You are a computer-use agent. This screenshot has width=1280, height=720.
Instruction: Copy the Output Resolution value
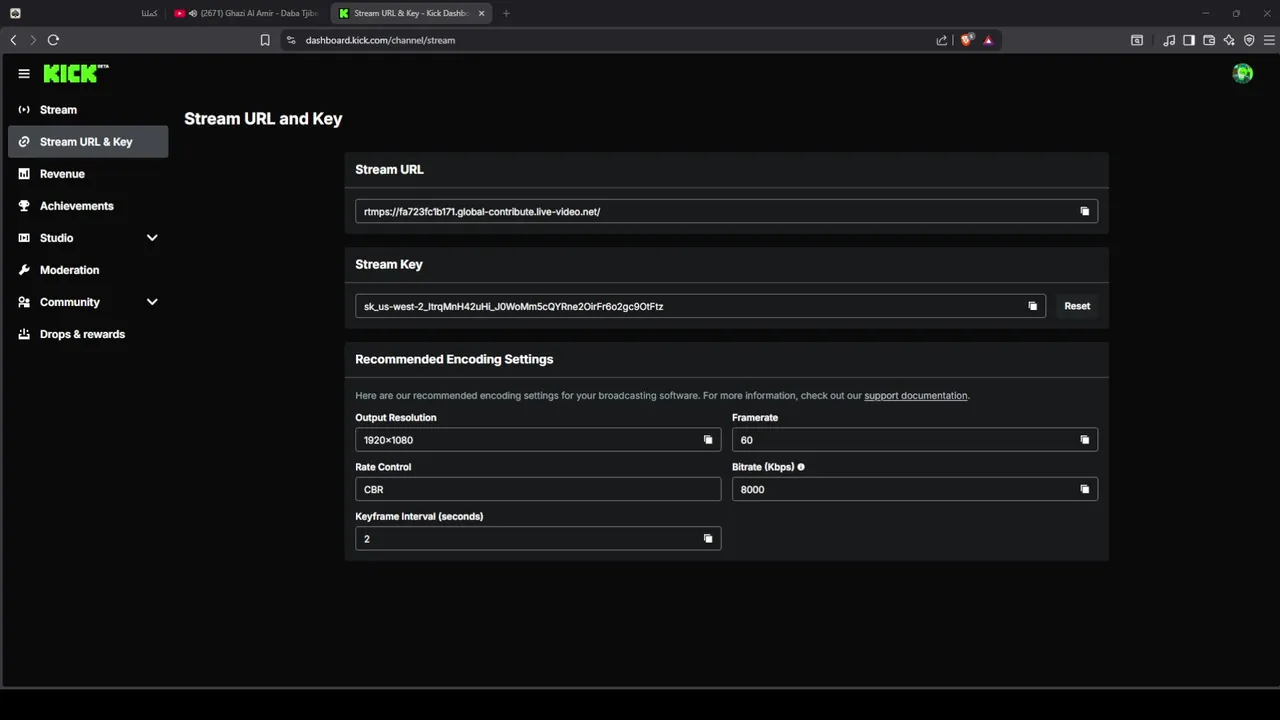tap(708, 440)
